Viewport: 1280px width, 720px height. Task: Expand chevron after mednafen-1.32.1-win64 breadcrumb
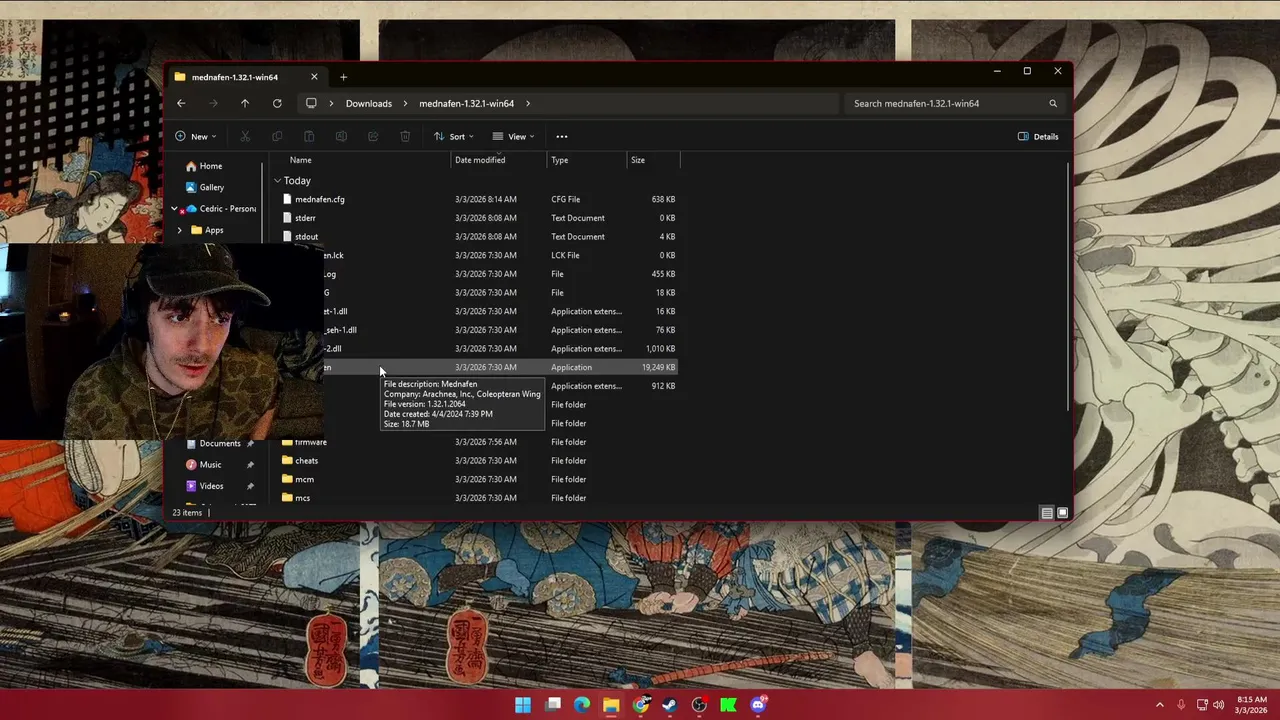528,103
